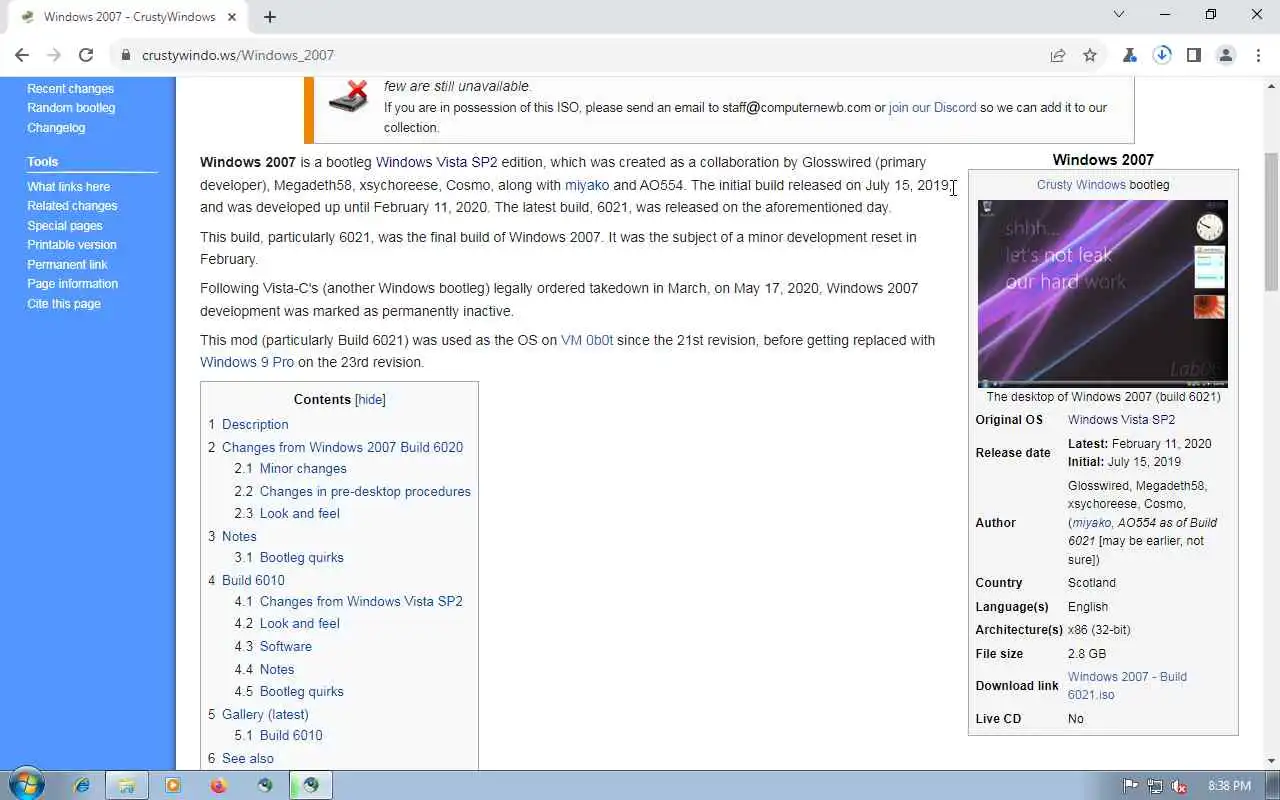
Task: Open the Windows 2007 desktop screenshot
Action: coord(1103,293)
